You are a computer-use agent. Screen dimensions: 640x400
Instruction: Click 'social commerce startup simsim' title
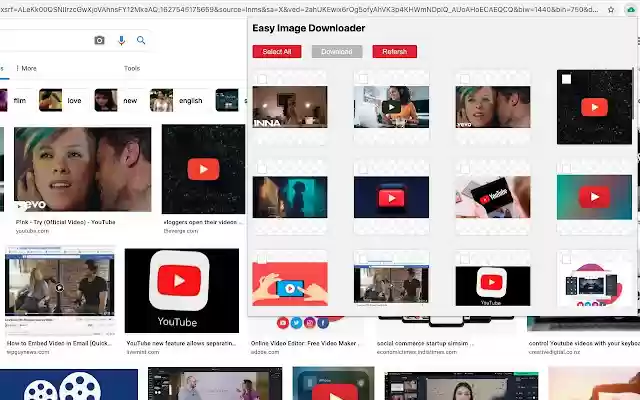pyautogui.click(x=424, y=343)
